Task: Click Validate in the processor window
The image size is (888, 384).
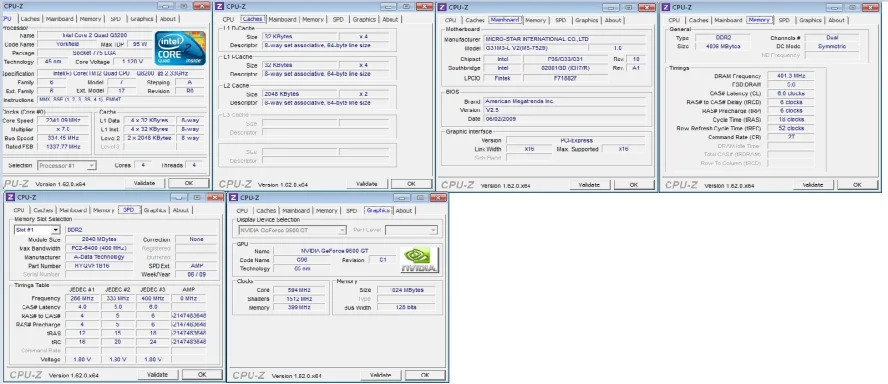Action: (144, 183)
